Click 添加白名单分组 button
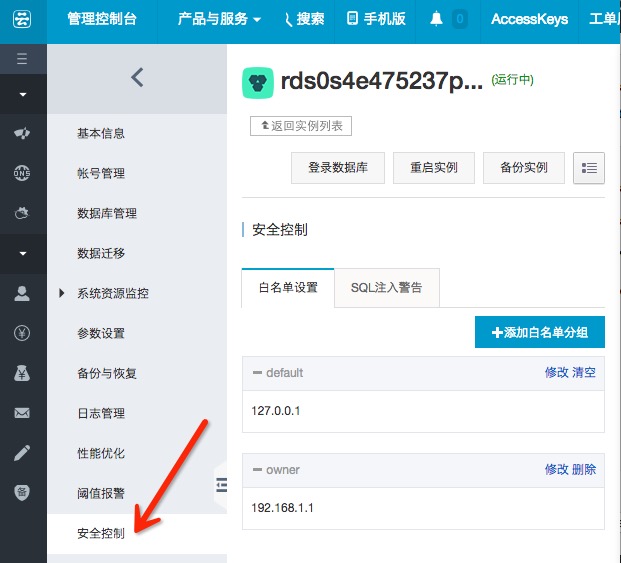Viewport: 621px width, 563px height. [540, 332]
